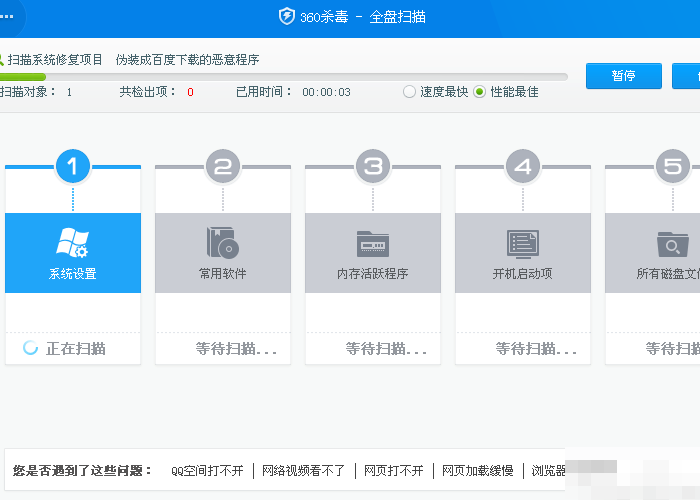Open the QQ空间打不开 link
Viewport: 700px width, 500px height.
point(207,471)
